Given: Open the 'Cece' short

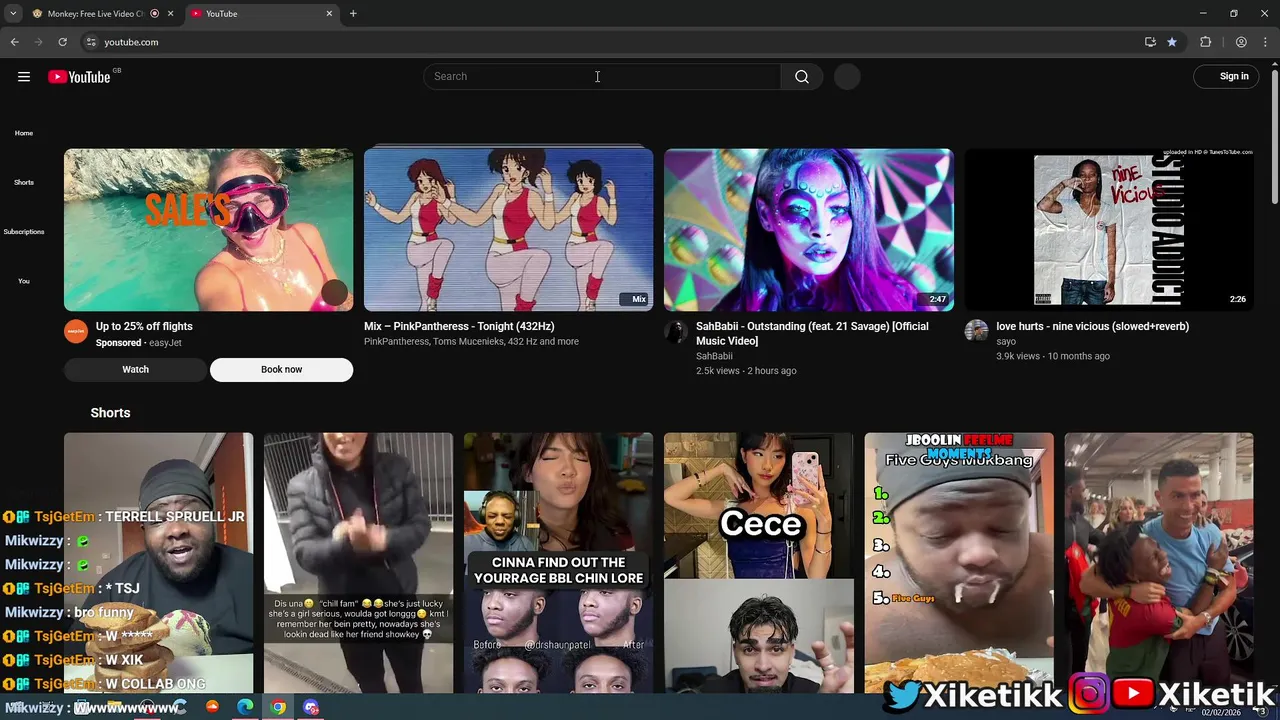Looking at the screenshot, I should 759,563.
